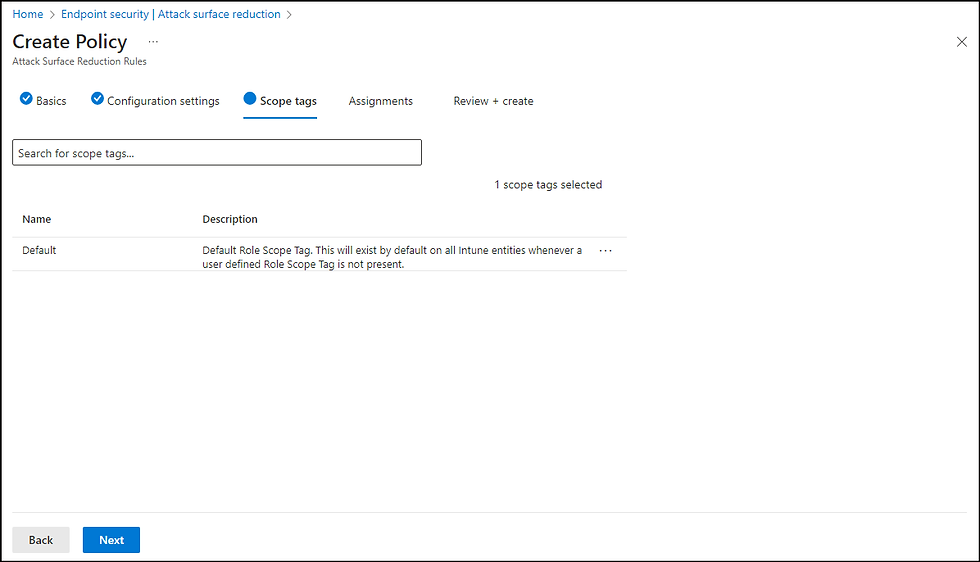
Task: Open Endpoint security | Attack surface reduction breadcrumb
Action: pyautogui.click(x=171, y=14)
